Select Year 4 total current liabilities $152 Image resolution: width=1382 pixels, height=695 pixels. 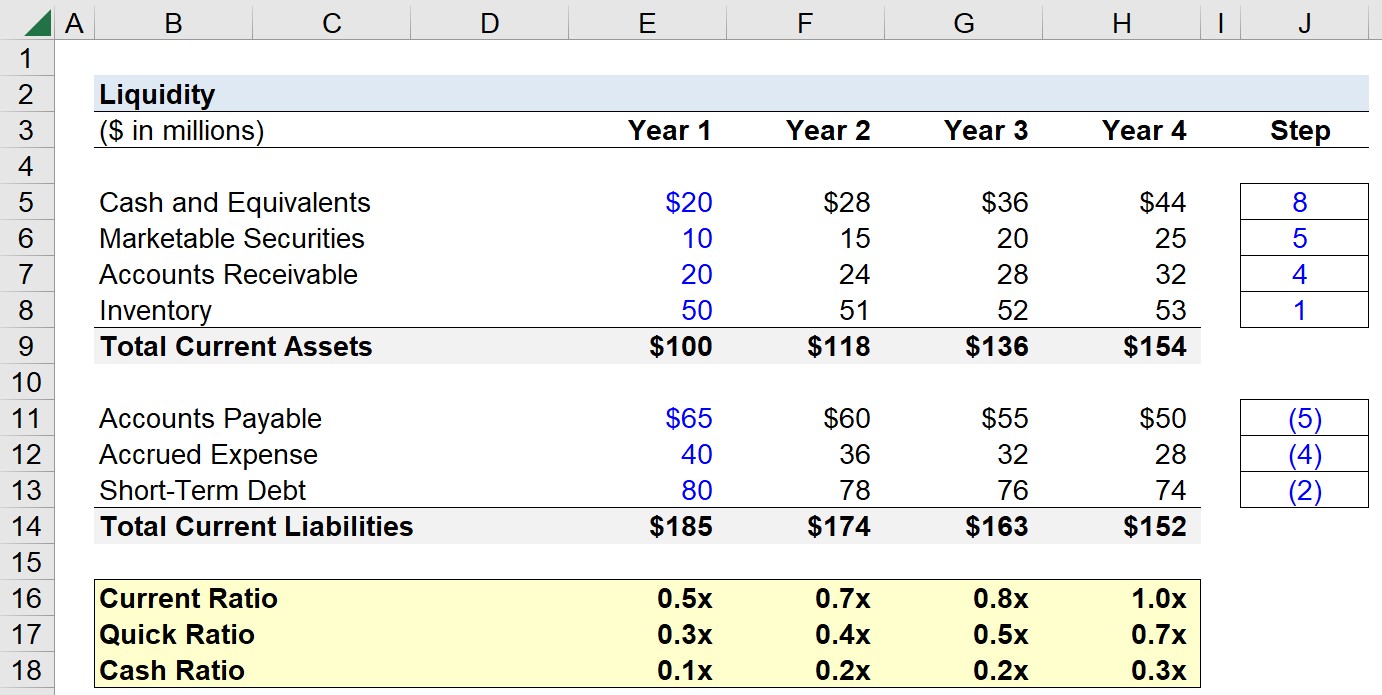[1155, 527]
